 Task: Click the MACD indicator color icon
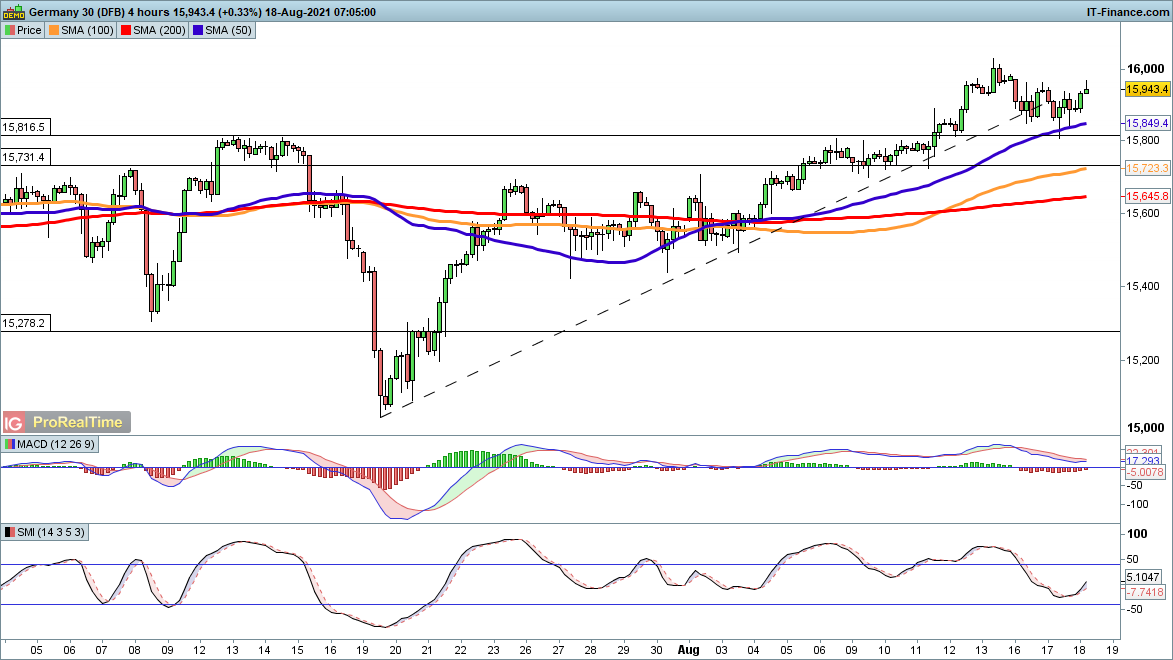10,444
